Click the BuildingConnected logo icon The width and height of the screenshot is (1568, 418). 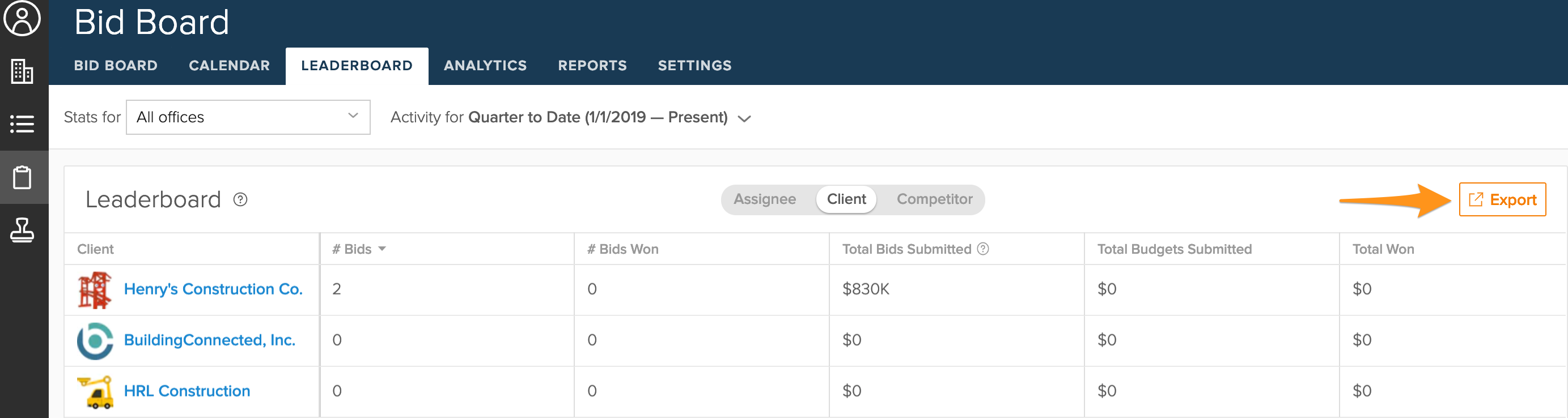coord(95,341)
